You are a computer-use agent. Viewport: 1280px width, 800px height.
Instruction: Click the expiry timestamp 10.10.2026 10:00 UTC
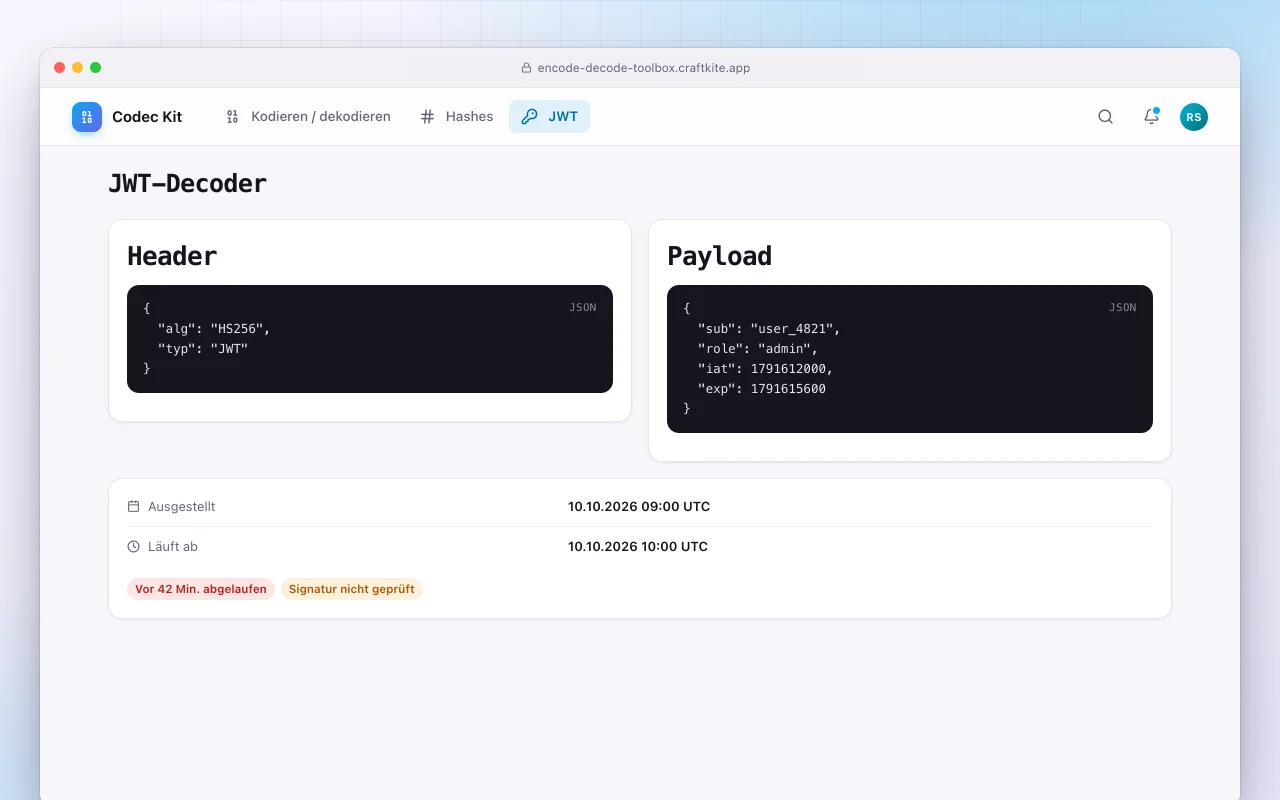pyautogui.click(x=638, y=547)
